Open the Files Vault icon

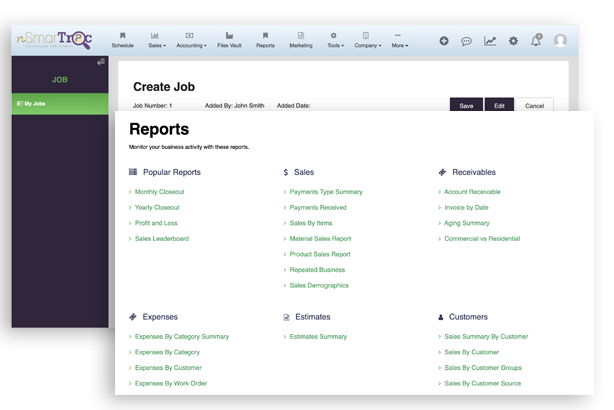click(230, 40)
